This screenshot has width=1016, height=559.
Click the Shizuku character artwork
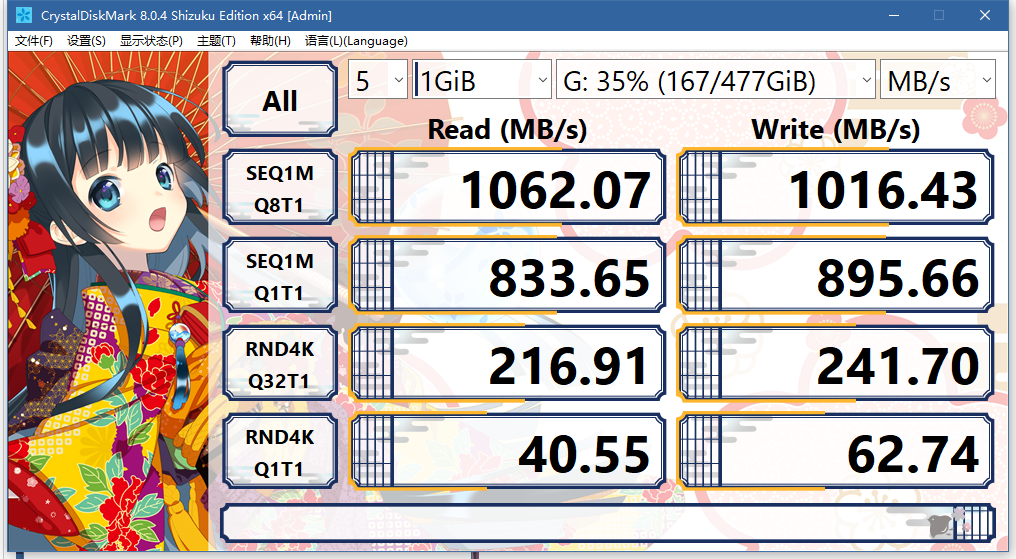coord(108,301)
